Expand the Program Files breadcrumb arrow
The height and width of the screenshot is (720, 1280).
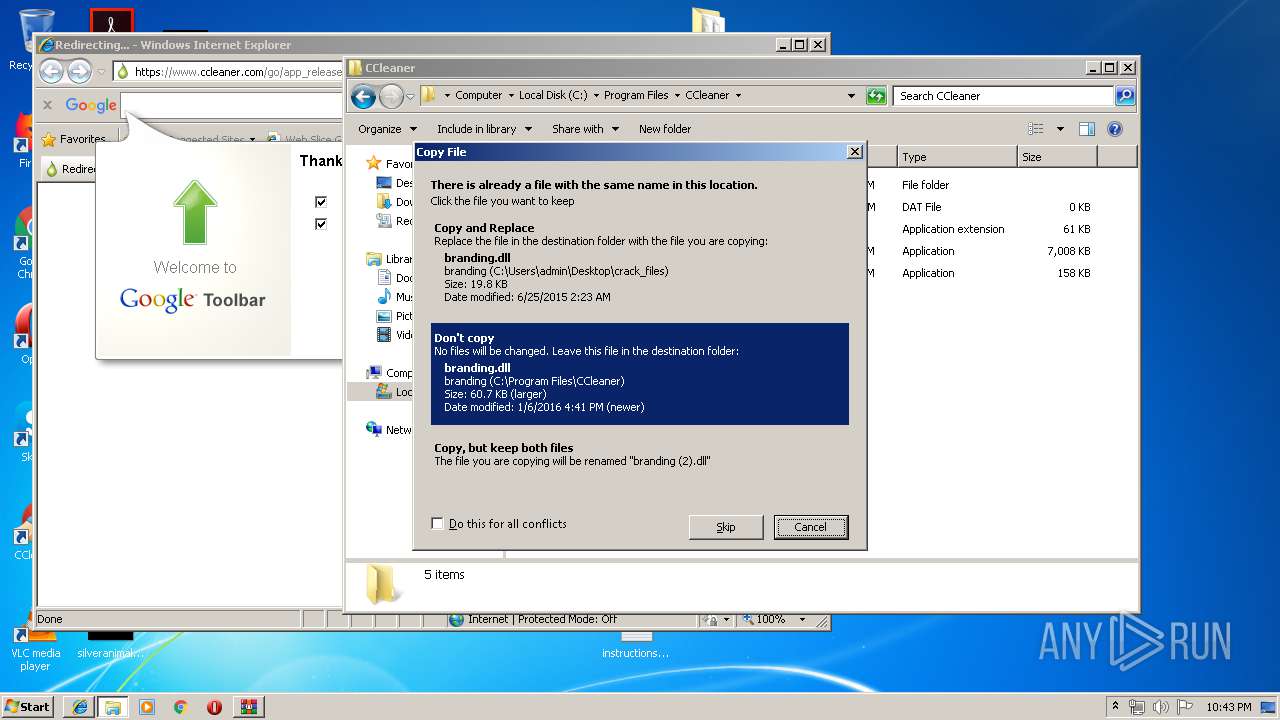click(x=676, y=96)
